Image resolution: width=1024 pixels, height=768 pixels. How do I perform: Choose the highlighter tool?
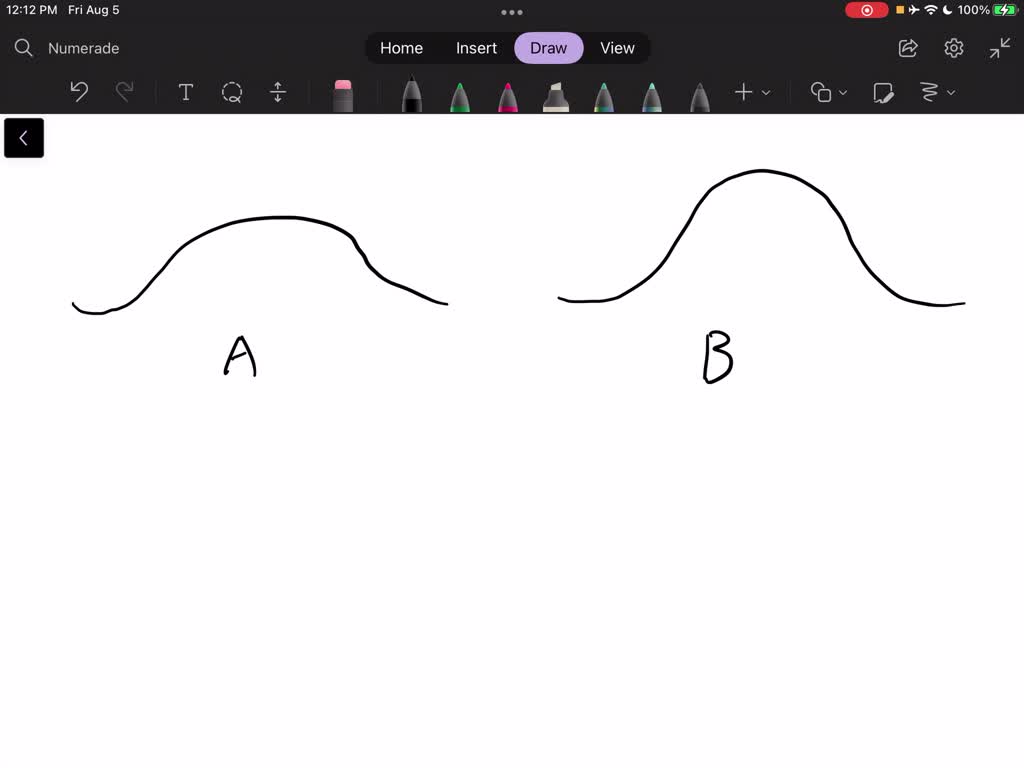[x=555, y=92]
